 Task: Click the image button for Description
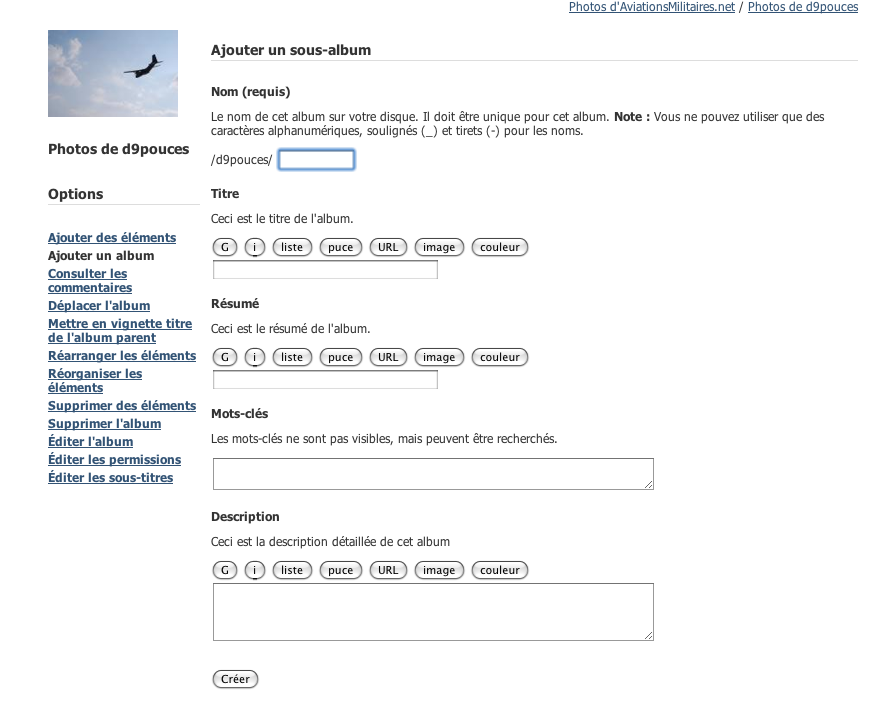click(x=438, y=570)
